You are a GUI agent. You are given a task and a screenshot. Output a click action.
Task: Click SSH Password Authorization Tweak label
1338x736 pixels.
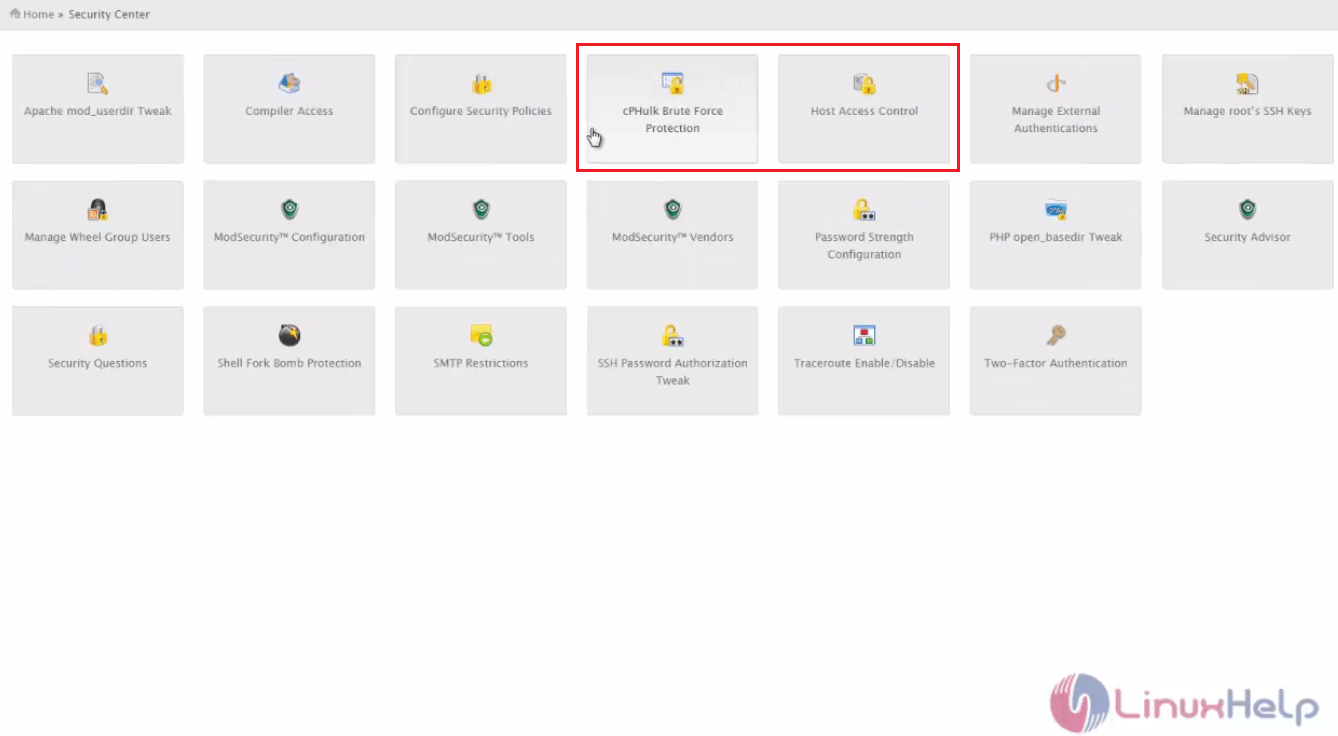[x=673, y=372]
